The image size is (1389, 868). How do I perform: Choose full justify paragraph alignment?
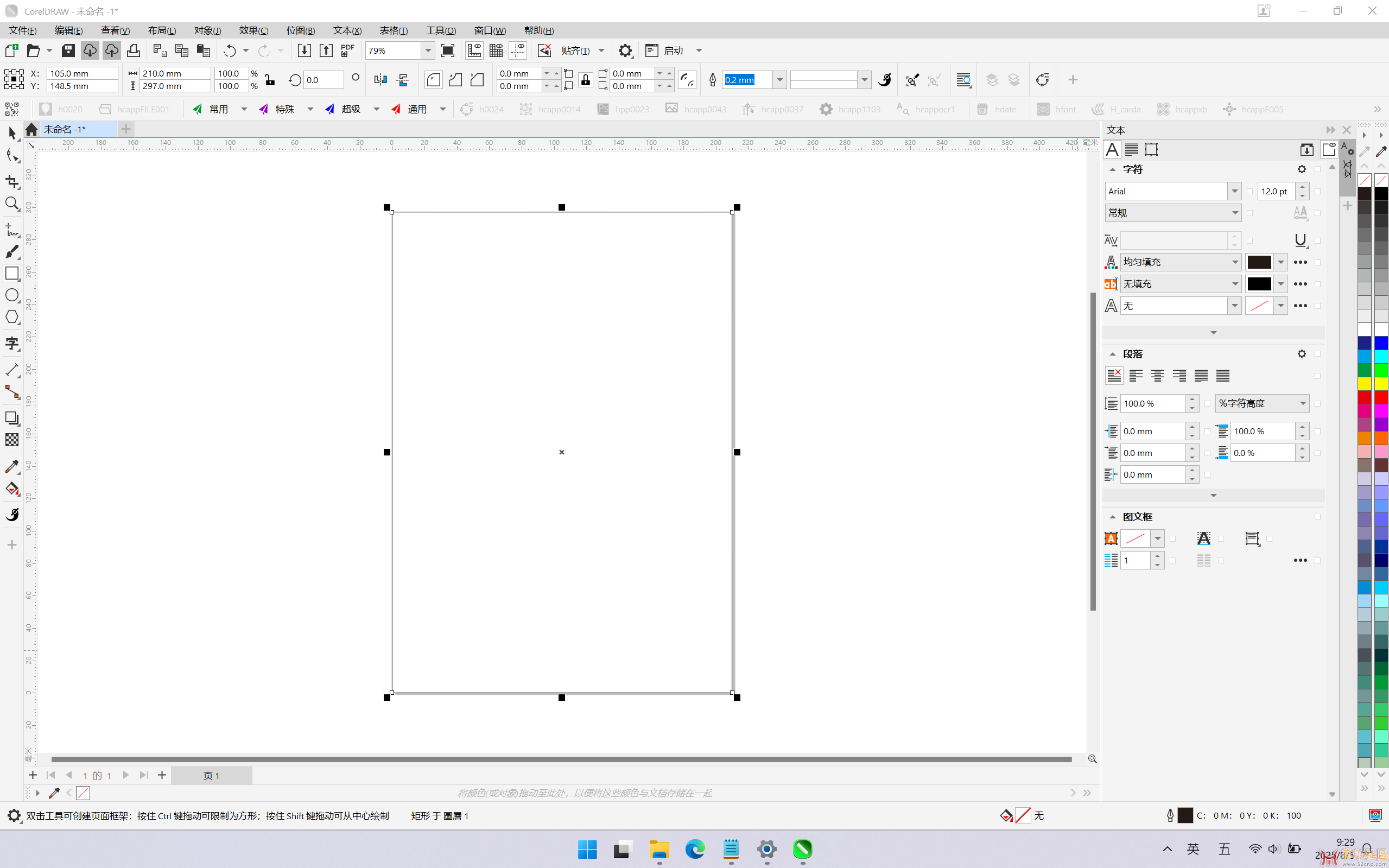[1201, 376]
